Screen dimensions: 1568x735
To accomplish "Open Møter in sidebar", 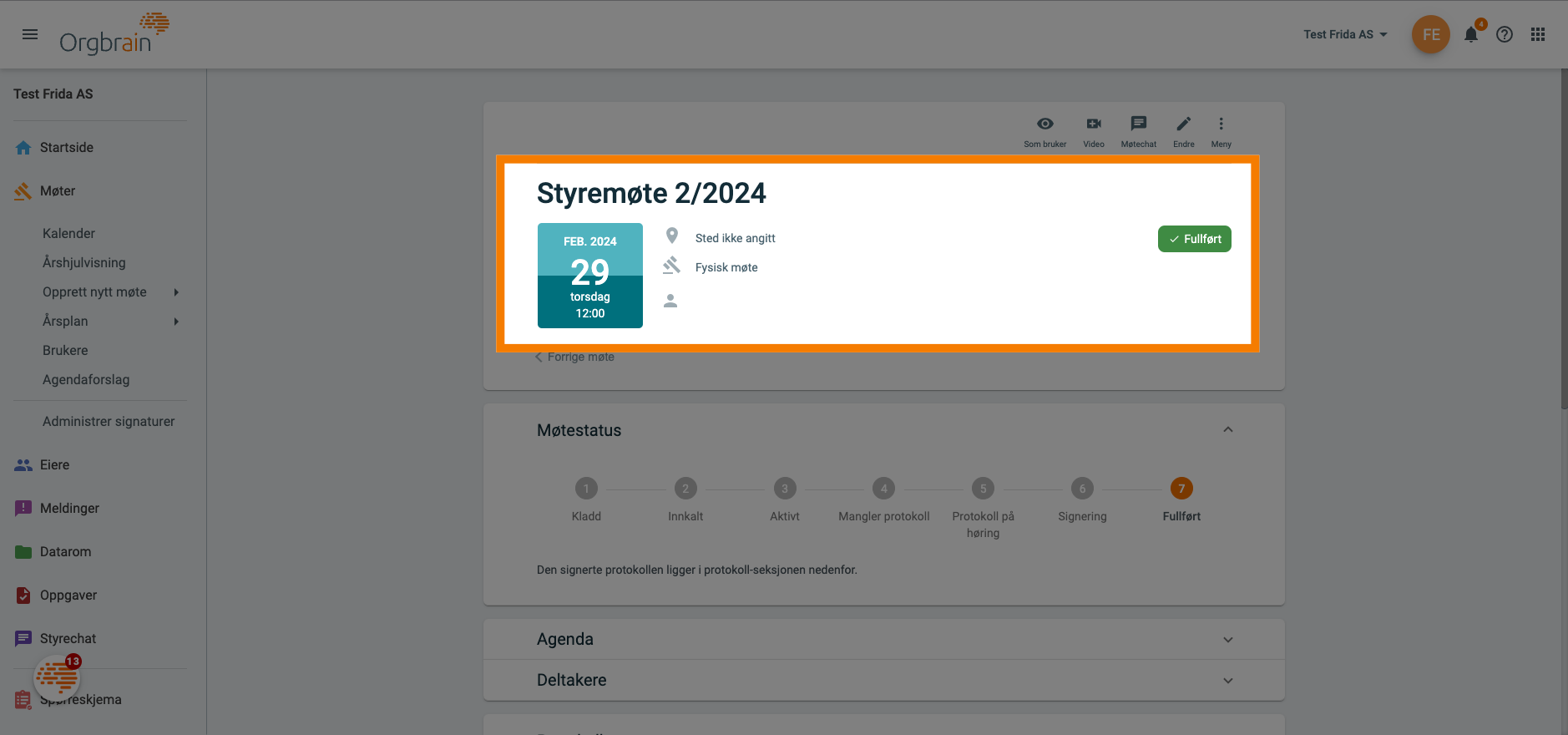I will [58, 191].
